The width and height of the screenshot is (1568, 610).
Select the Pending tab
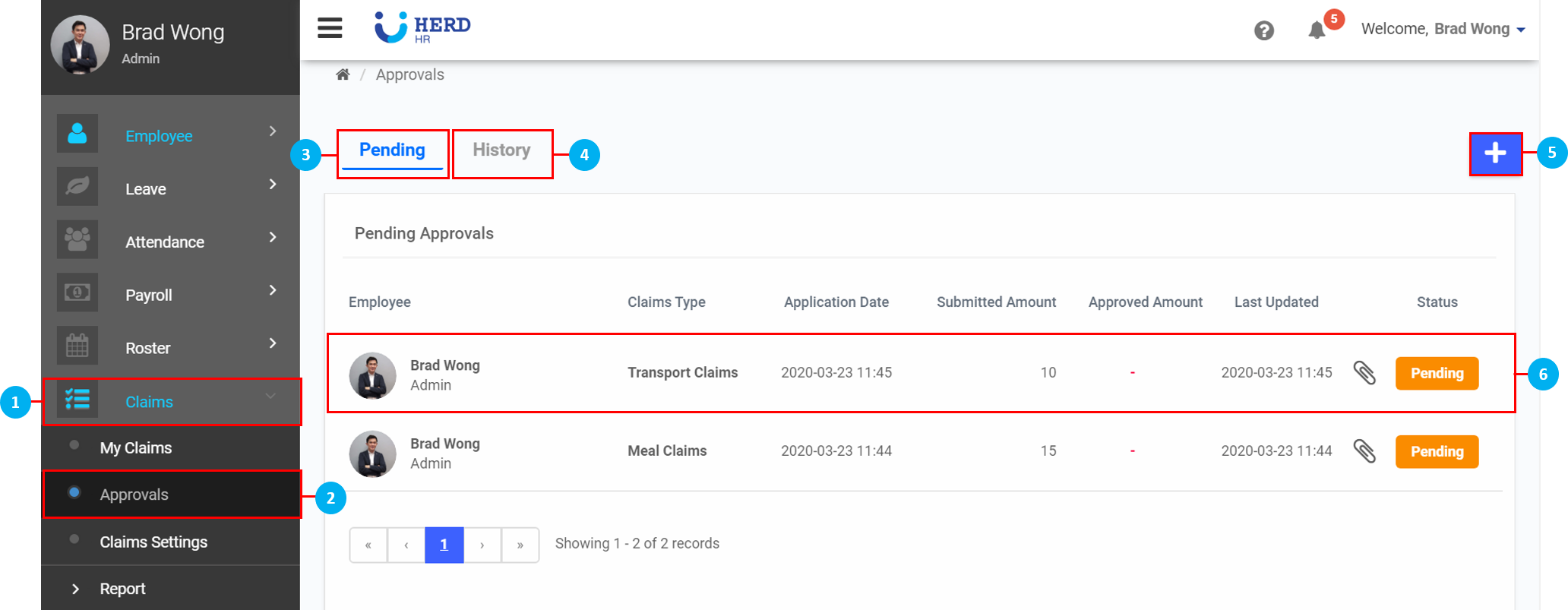coord(392,150)
